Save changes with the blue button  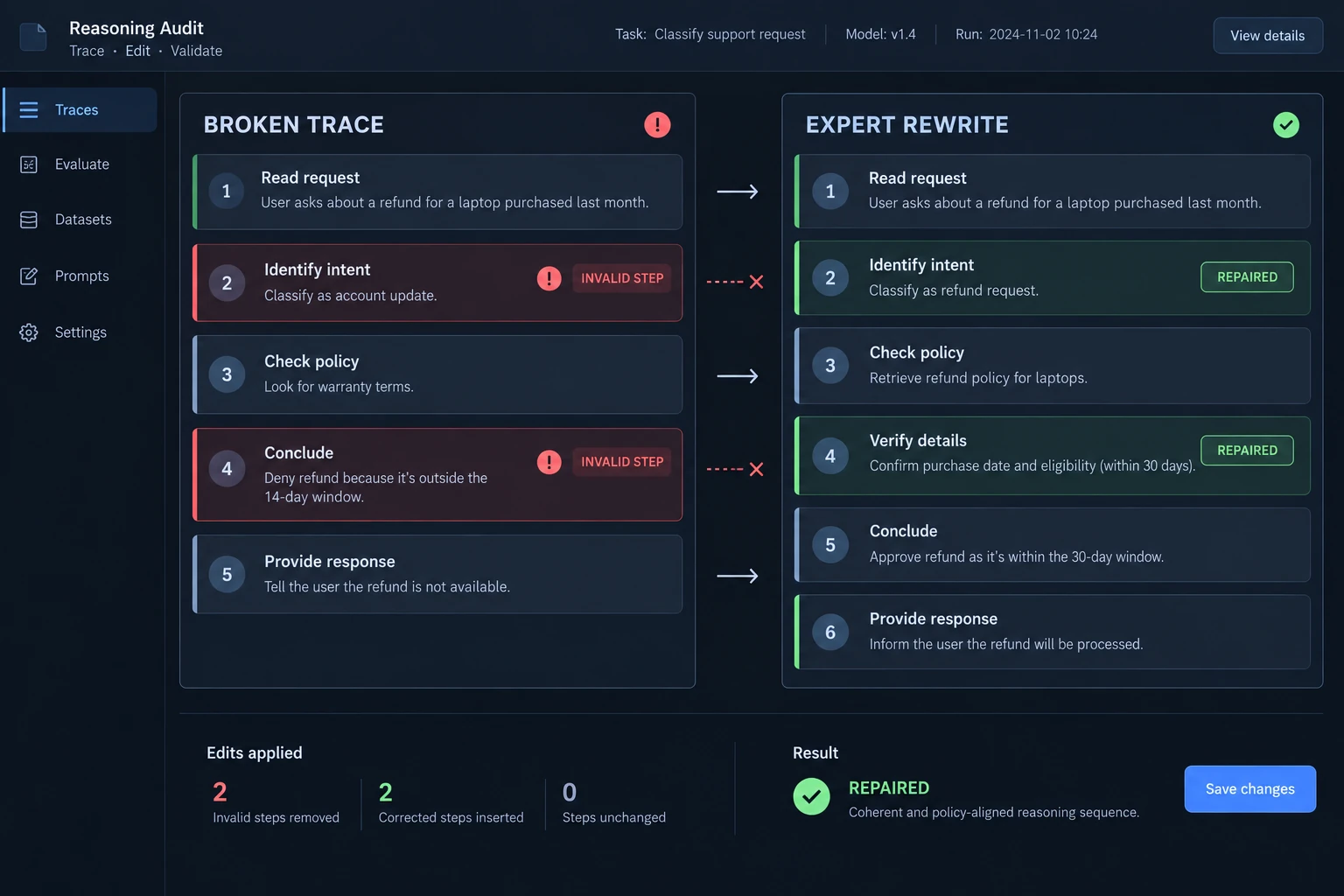pyautogui.click(x=1249, y=789)
